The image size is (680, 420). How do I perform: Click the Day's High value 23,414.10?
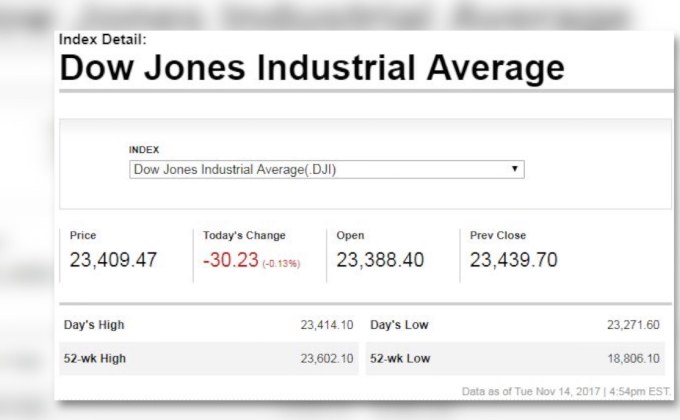coord(327,325)
